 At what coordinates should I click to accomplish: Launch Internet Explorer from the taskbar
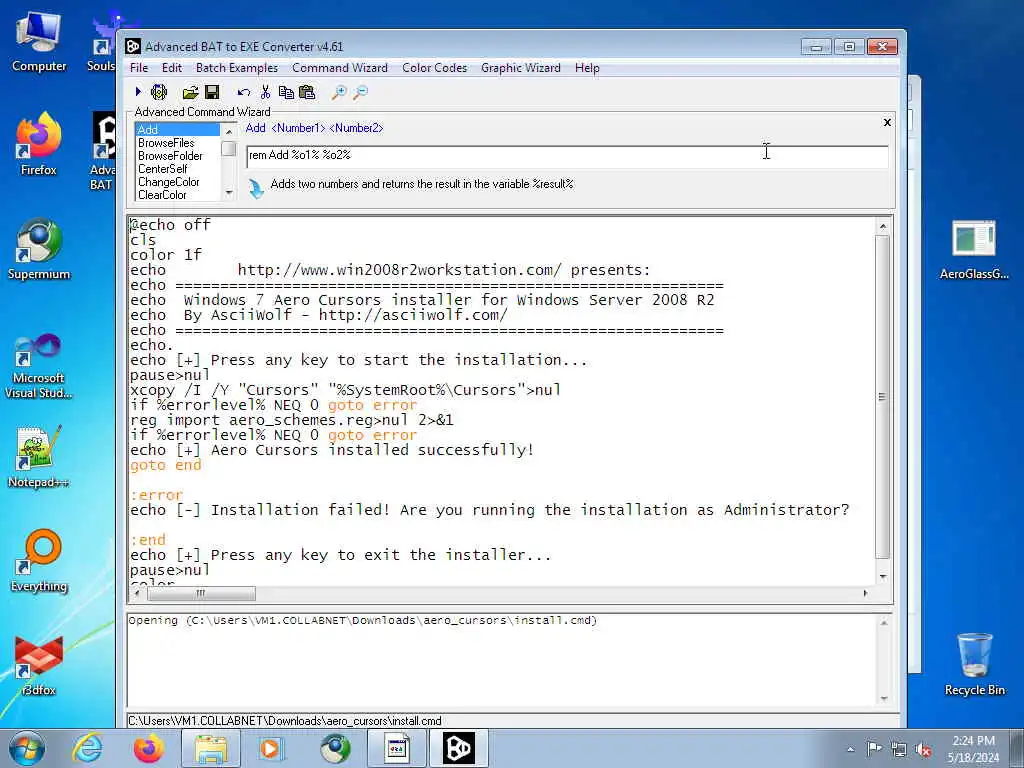(x=87, y=748)
